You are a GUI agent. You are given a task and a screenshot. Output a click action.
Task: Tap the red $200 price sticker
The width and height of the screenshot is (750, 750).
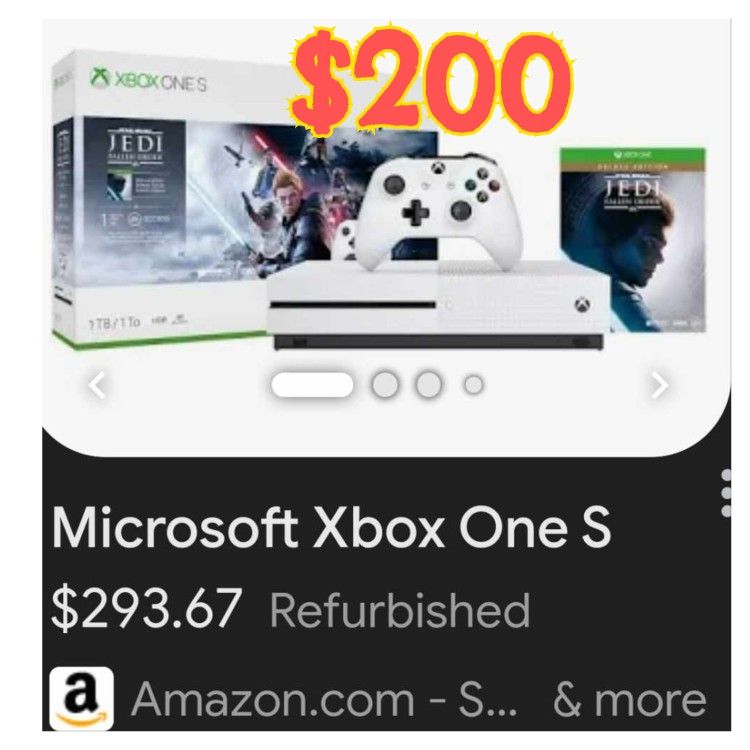click(x=431, y=81)
